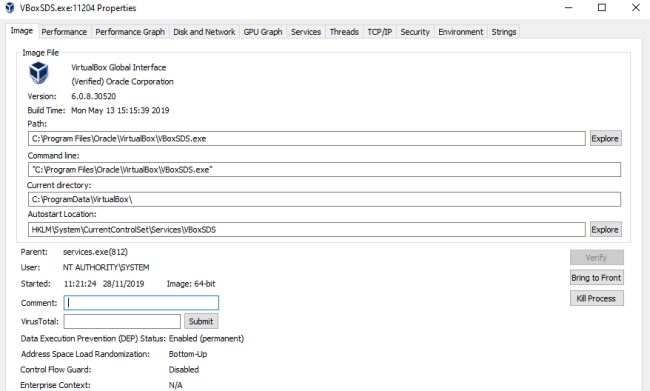
Task: Open the Performance tab
Action: click(x=64, y=32)
